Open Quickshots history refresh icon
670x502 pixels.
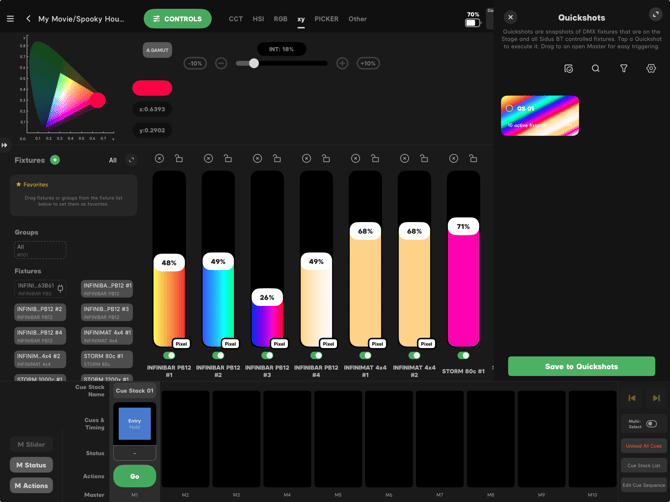568,68
